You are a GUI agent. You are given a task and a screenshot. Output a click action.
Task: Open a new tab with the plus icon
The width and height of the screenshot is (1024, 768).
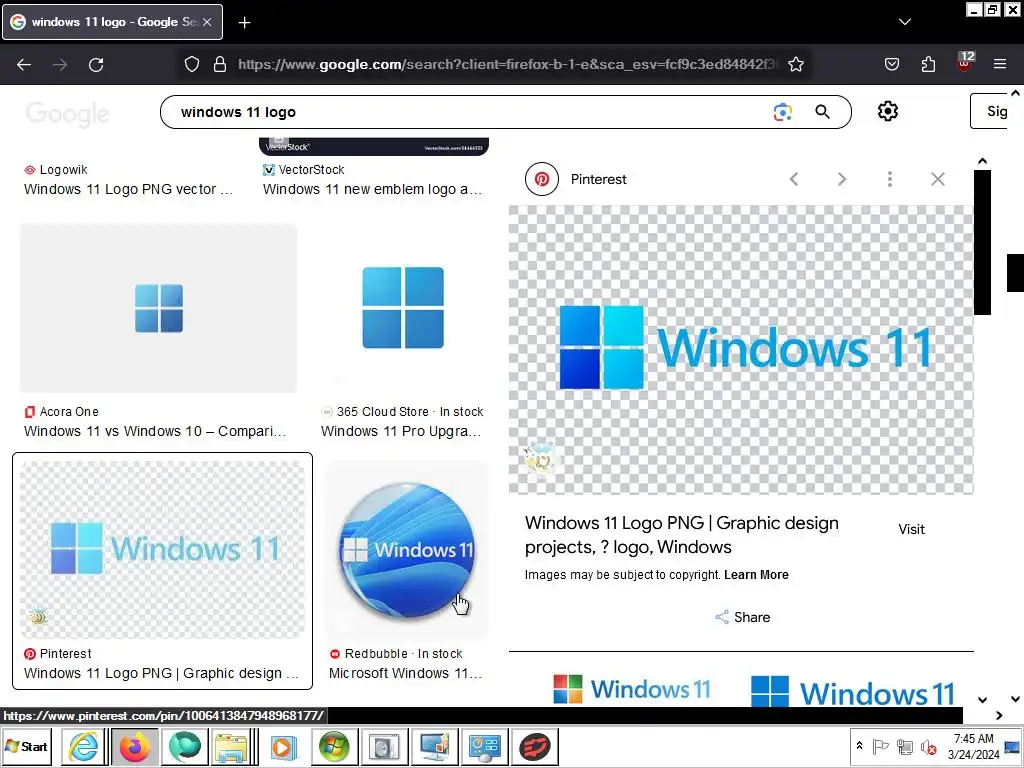pos(244,23)
